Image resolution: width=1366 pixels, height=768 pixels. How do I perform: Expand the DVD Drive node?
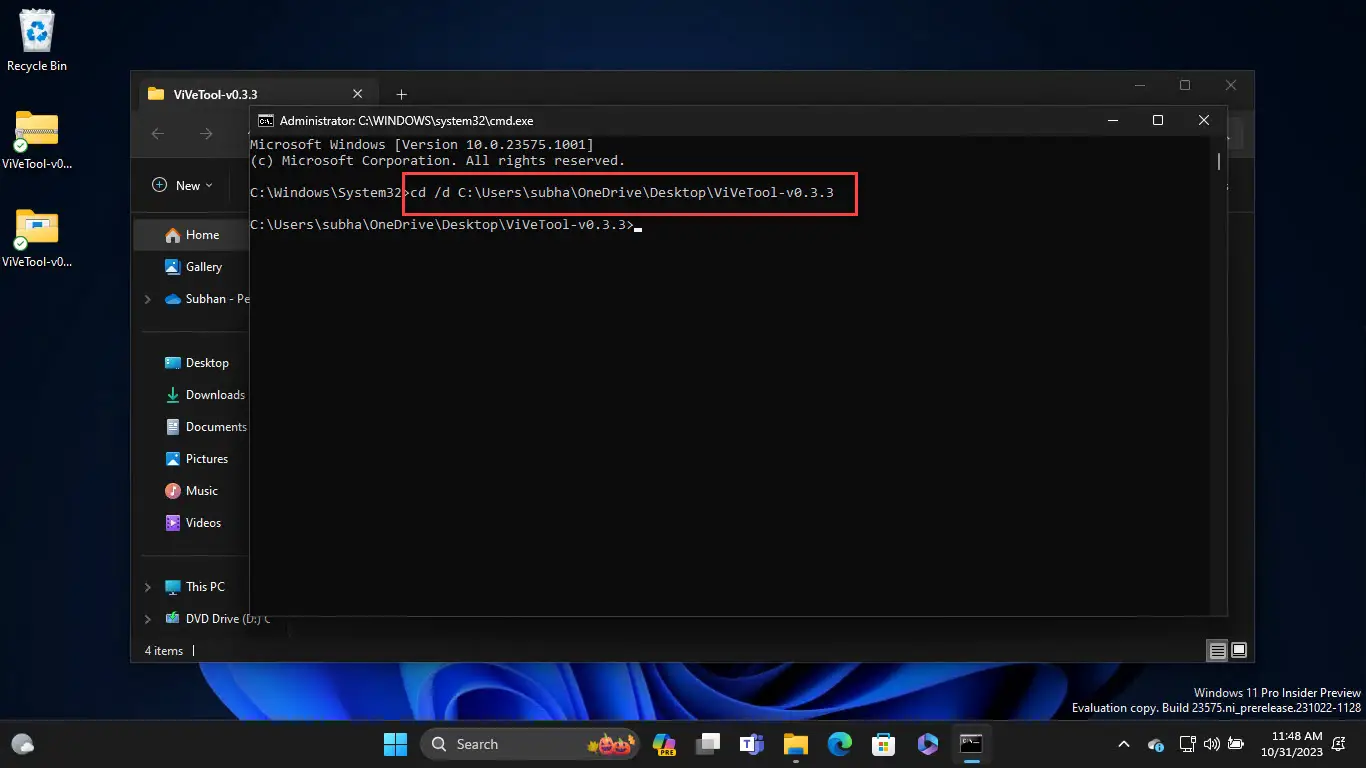[x=148, y=619]
